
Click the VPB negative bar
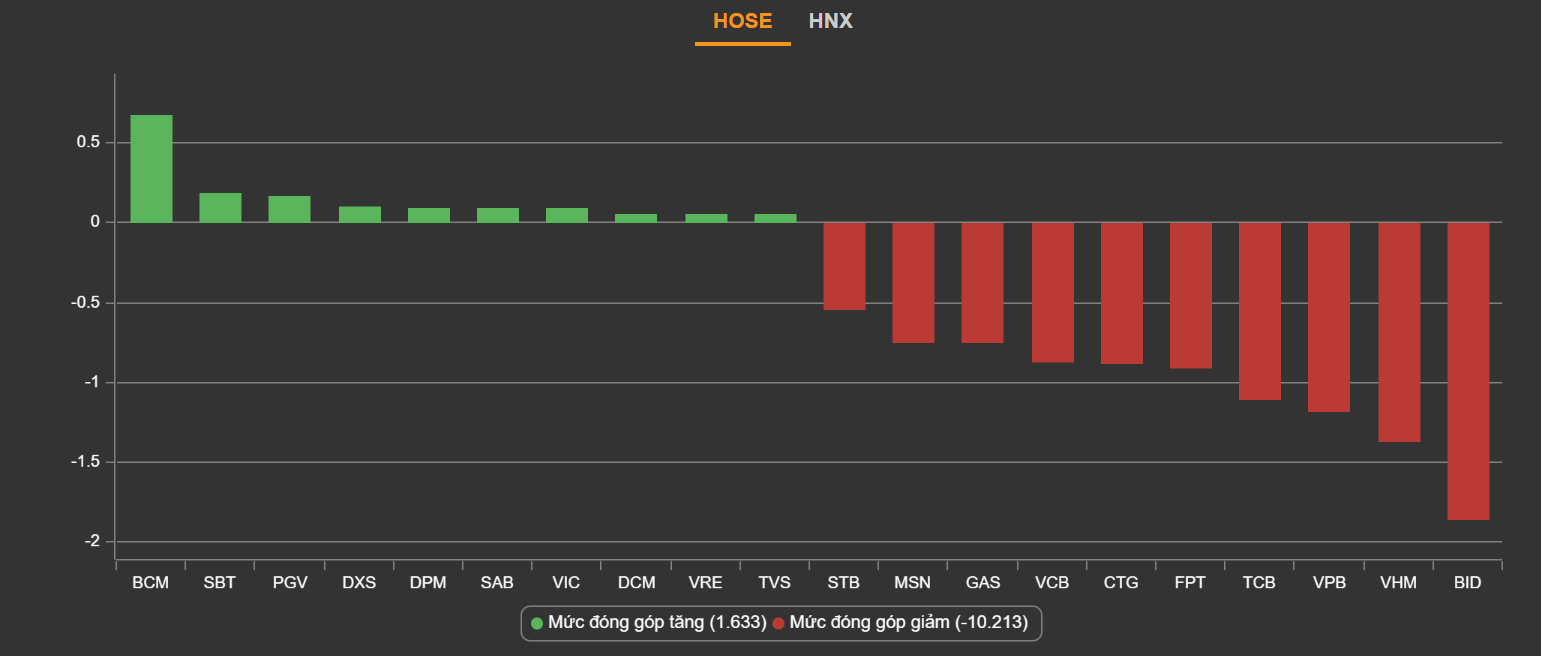tap(1329, 316)
